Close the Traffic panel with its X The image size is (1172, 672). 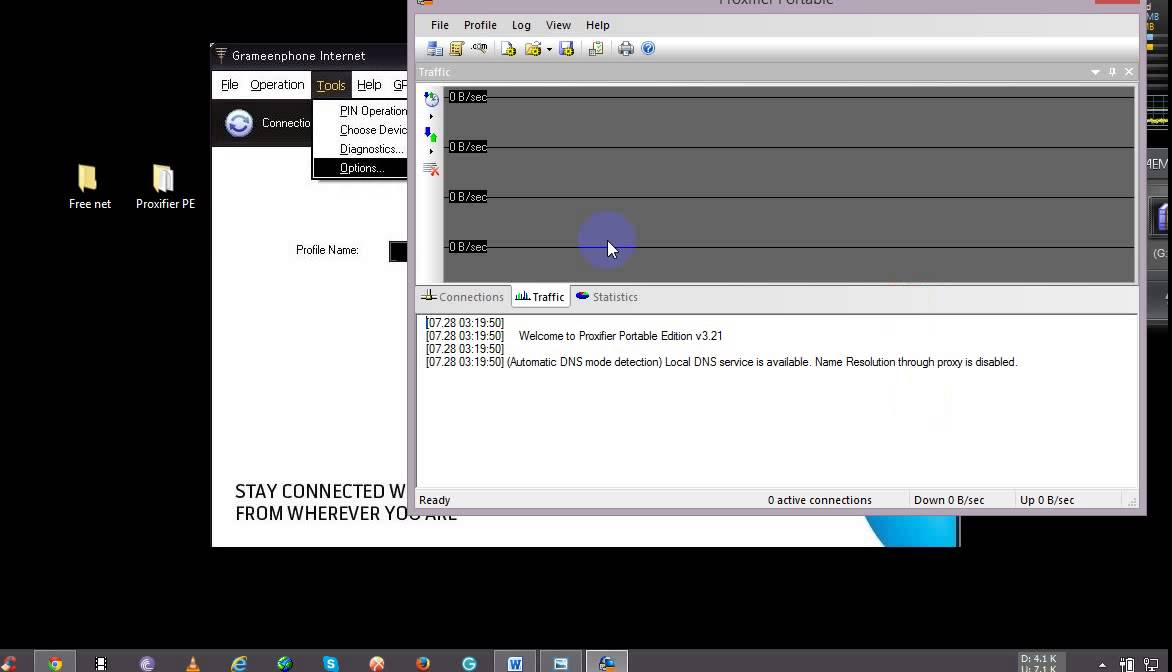coord(1129,72)
